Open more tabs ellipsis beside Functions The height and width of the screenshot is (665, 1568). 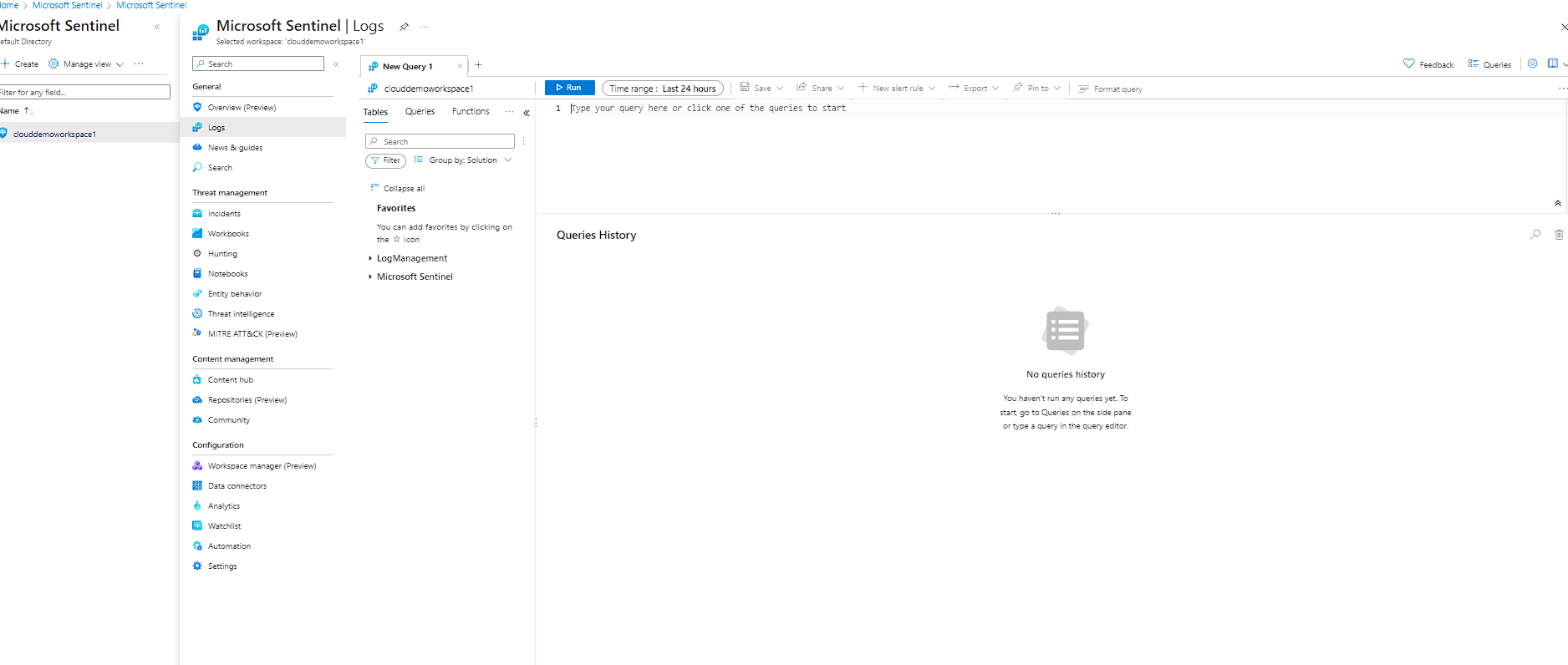pos(509,111)
